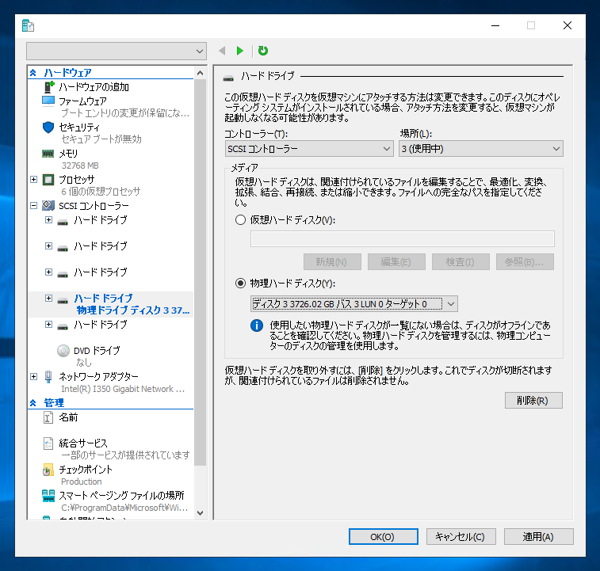Click the disabled 参照(B)... button
The width and height of the screenshot is (600, 571).
[x=525, y=262]
